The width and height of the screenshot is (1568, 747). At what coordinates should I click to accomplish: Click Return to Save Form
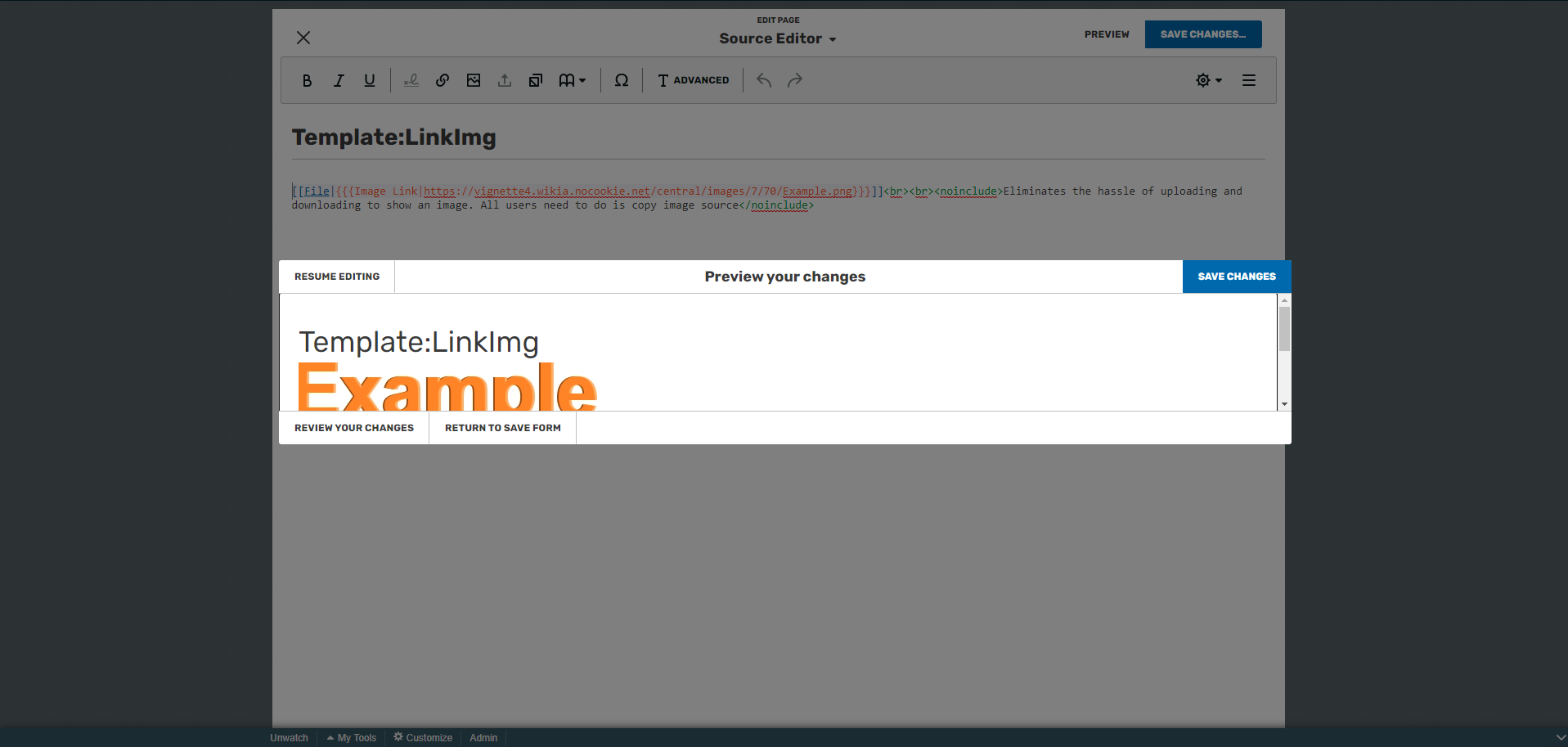pos(503,428)
